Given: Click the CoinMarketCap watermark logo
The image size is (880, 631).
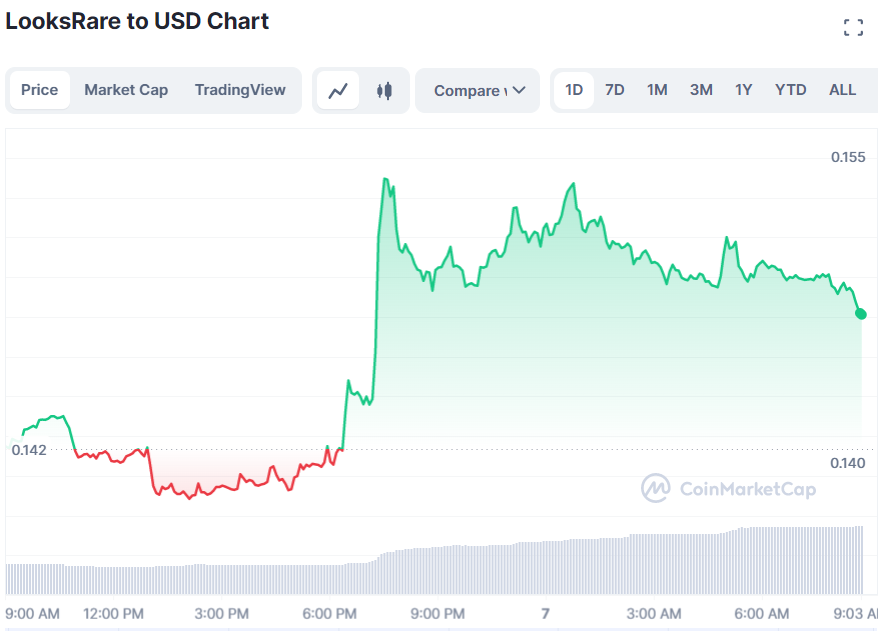Looking at the screenshot, I should (729, 489).
